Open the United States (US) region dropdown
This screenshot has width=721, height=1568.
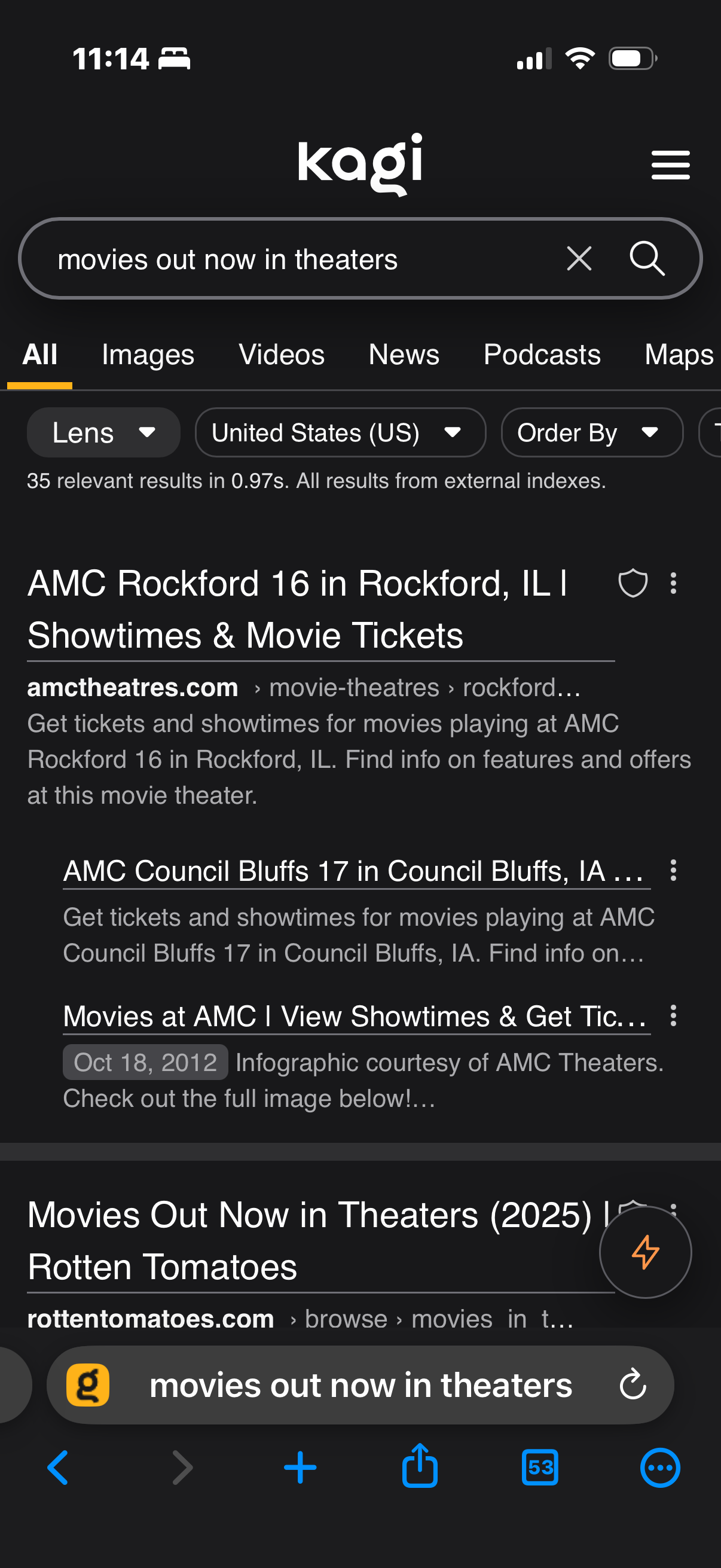pyautogui.click(x=340, y=433)
